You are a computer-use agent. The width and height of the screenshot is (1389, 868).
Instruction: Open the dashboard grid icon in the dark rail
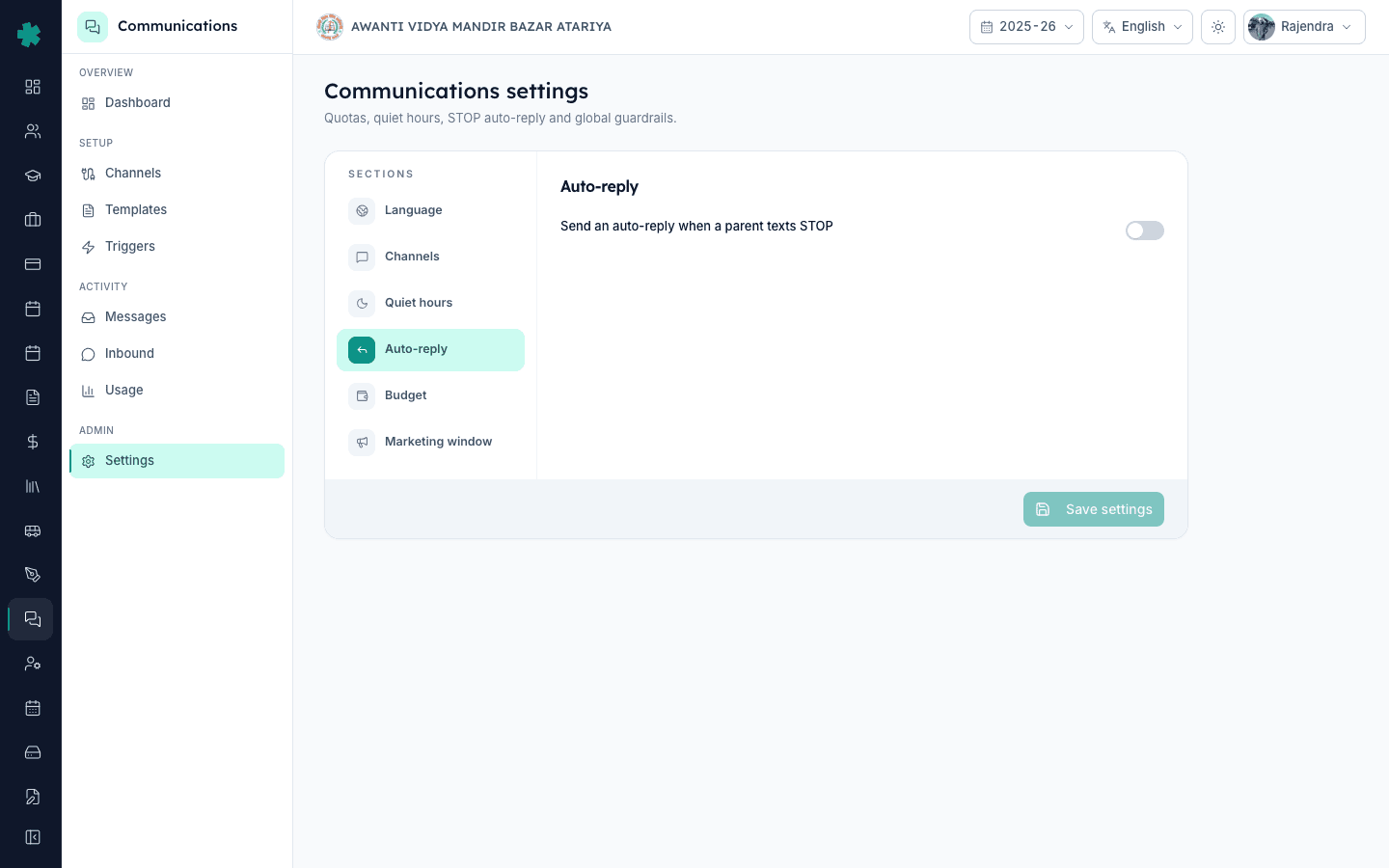[x=33, y=87]
